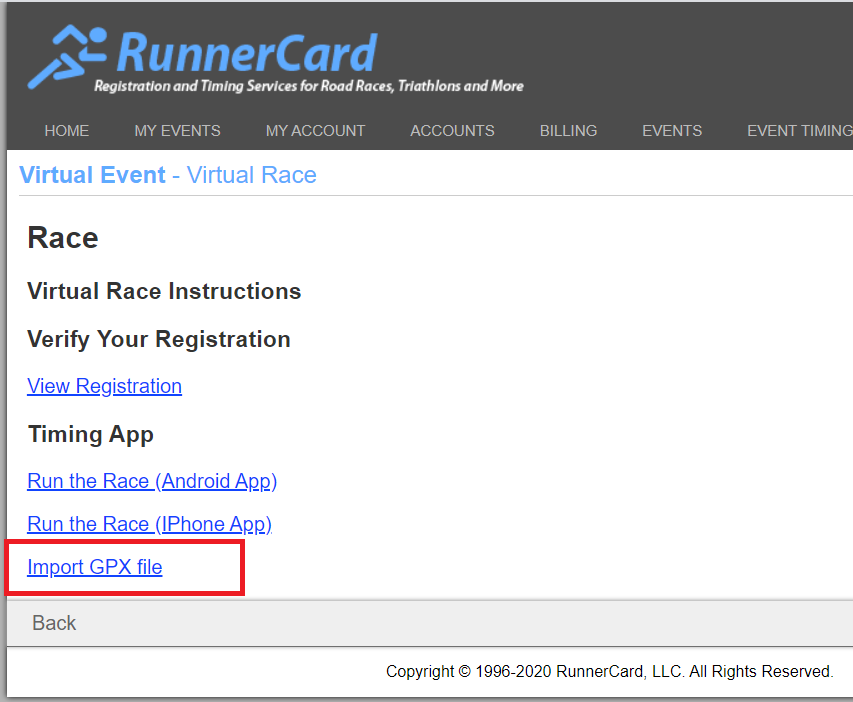Follow the Run the Race Android App link
Viewport: 853px width, 702px height.
point(152,481)
